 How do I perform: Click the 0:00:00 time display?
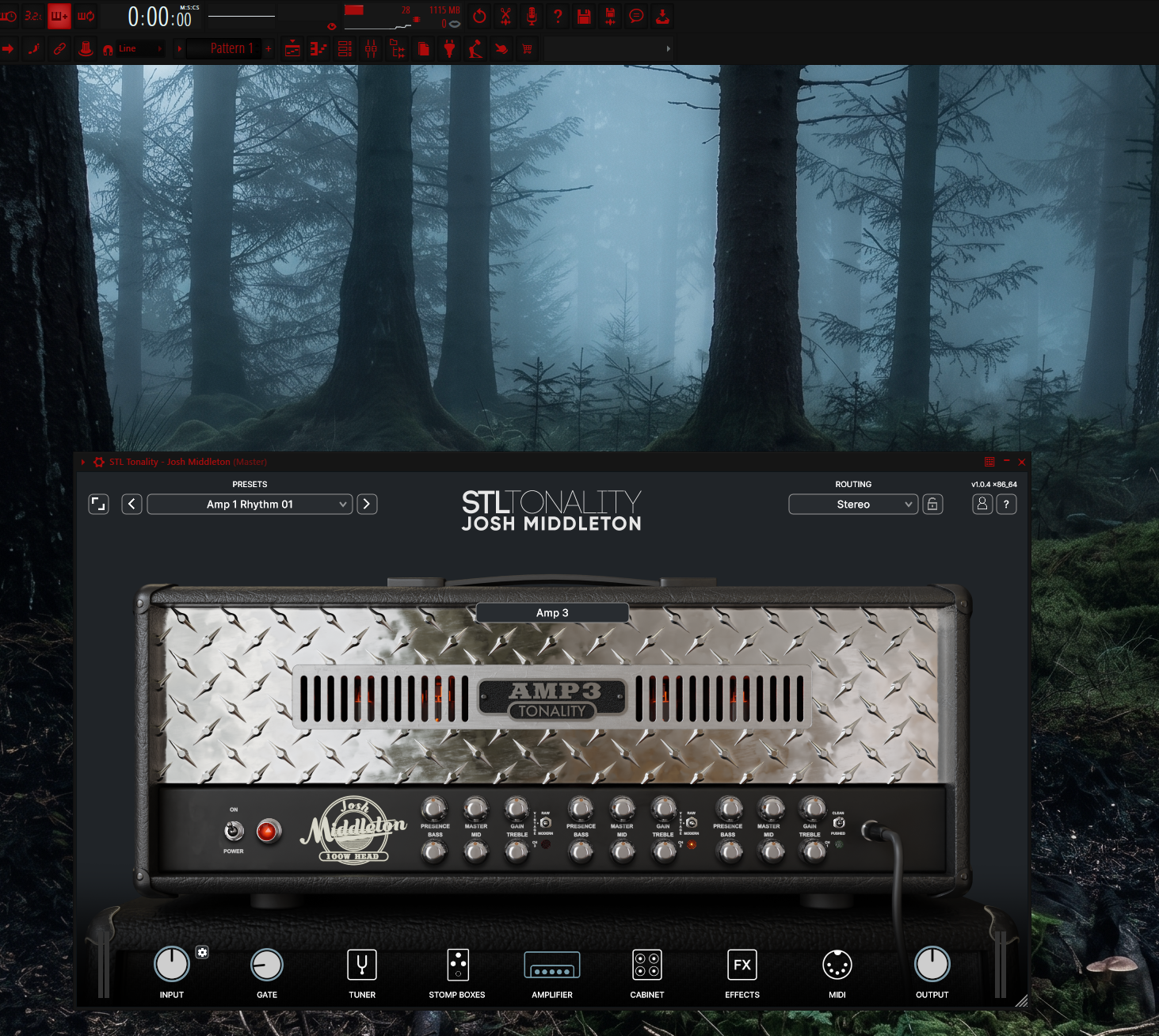tap(160, 17)
